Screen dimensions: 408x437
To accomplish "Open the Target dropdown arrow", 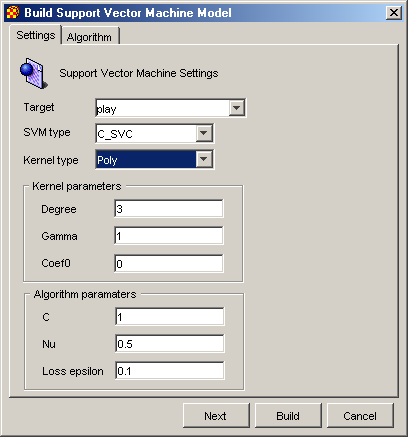I will [x=236, y=108].
